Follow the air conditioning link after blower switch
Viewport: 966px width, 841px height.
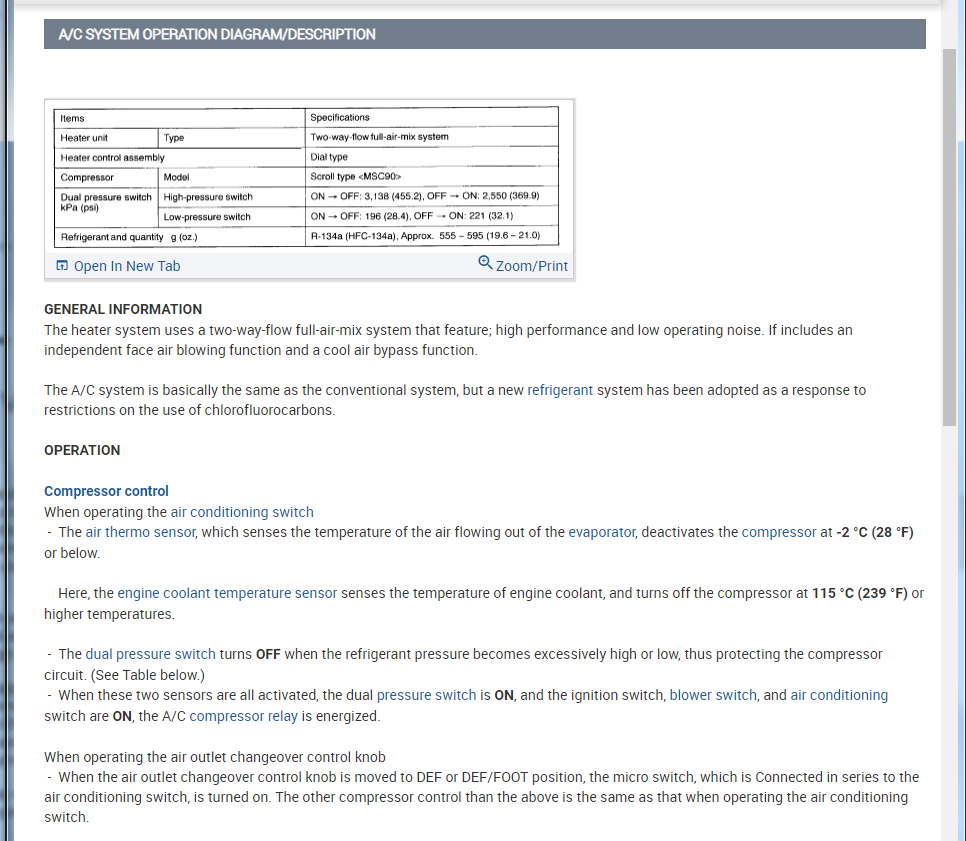(x=839, y=696)
